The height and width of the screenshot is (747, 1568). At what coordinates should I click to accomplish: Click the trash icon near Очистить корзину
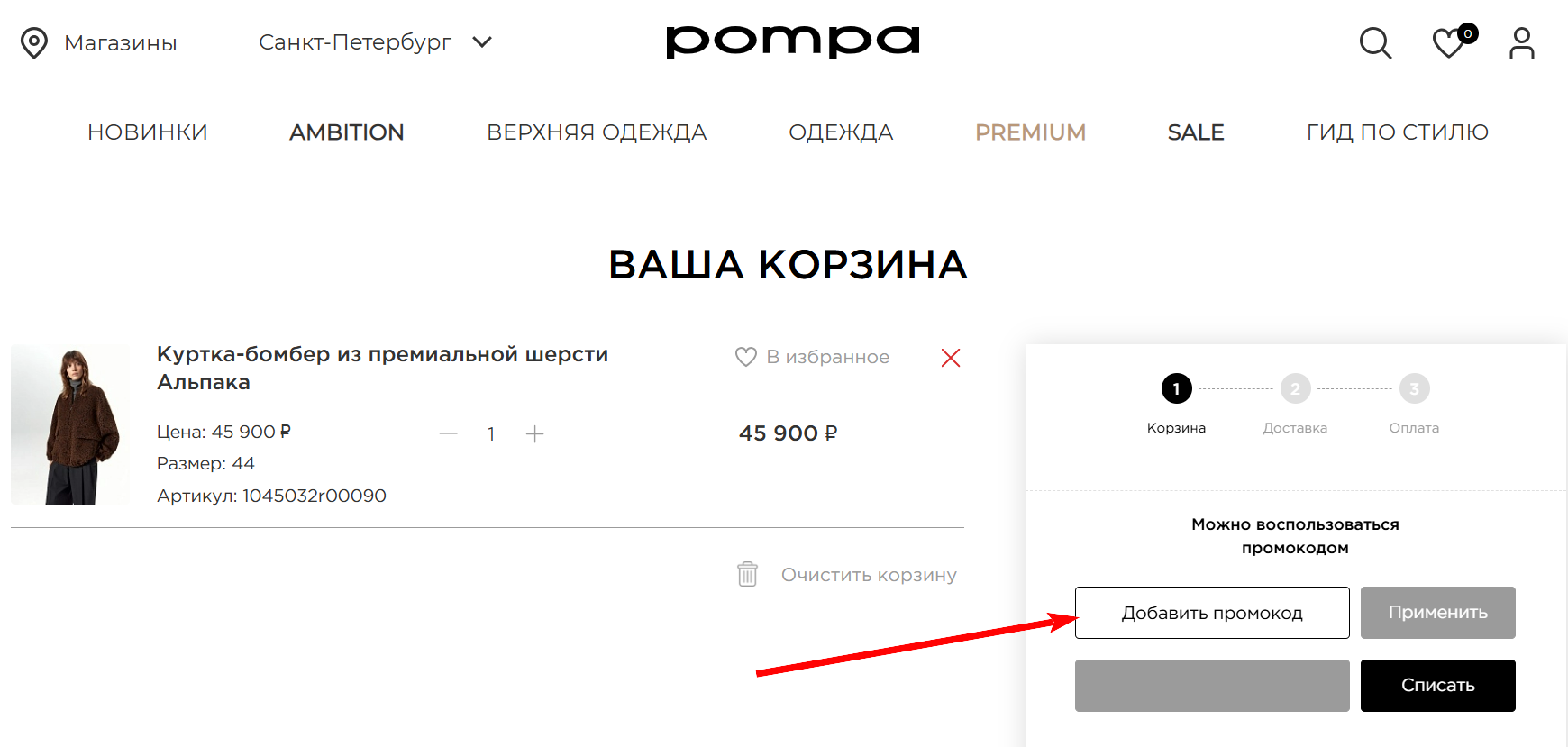746,574
